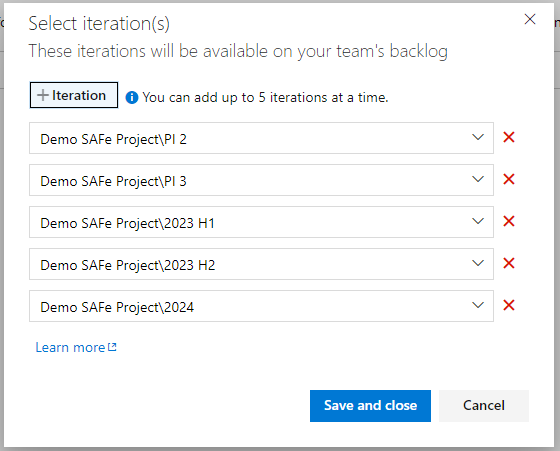
Task: Click the blue info icon
Action: pyautogui.click(x=132, y=97)
